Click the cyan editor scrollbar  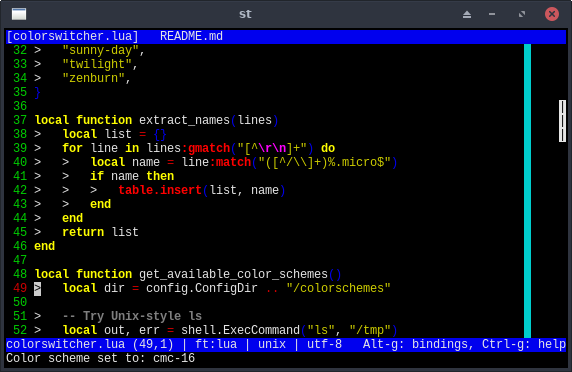click(x=527, y=191)
